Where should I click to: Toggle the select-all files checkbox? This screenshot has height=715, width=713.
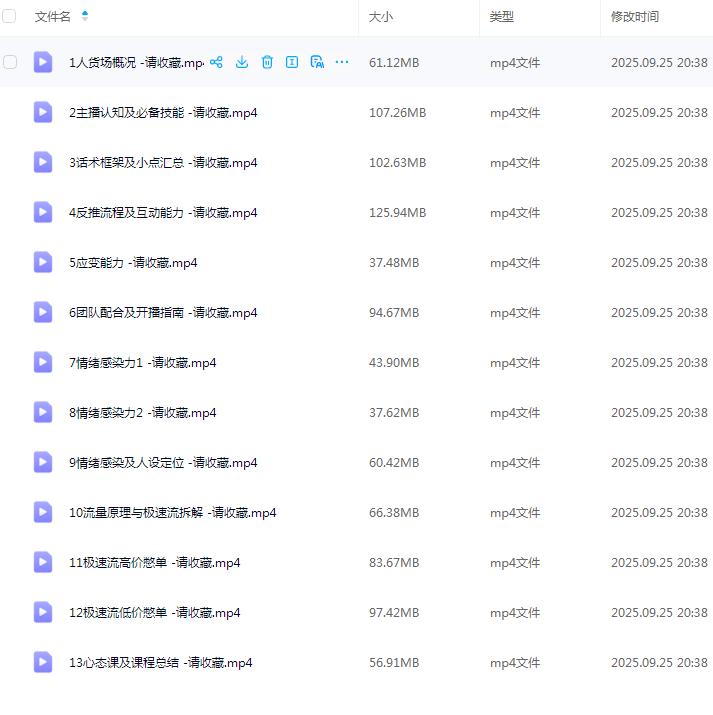[9, 16]
